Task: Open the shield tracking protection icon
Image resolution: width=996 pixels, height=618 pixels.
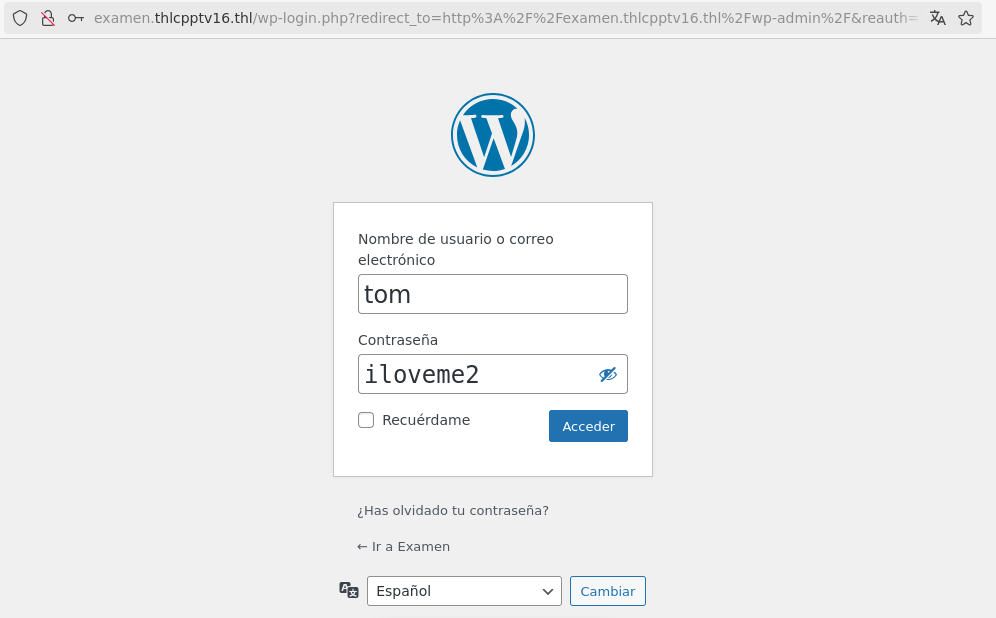Action: (x=20, y=18)
